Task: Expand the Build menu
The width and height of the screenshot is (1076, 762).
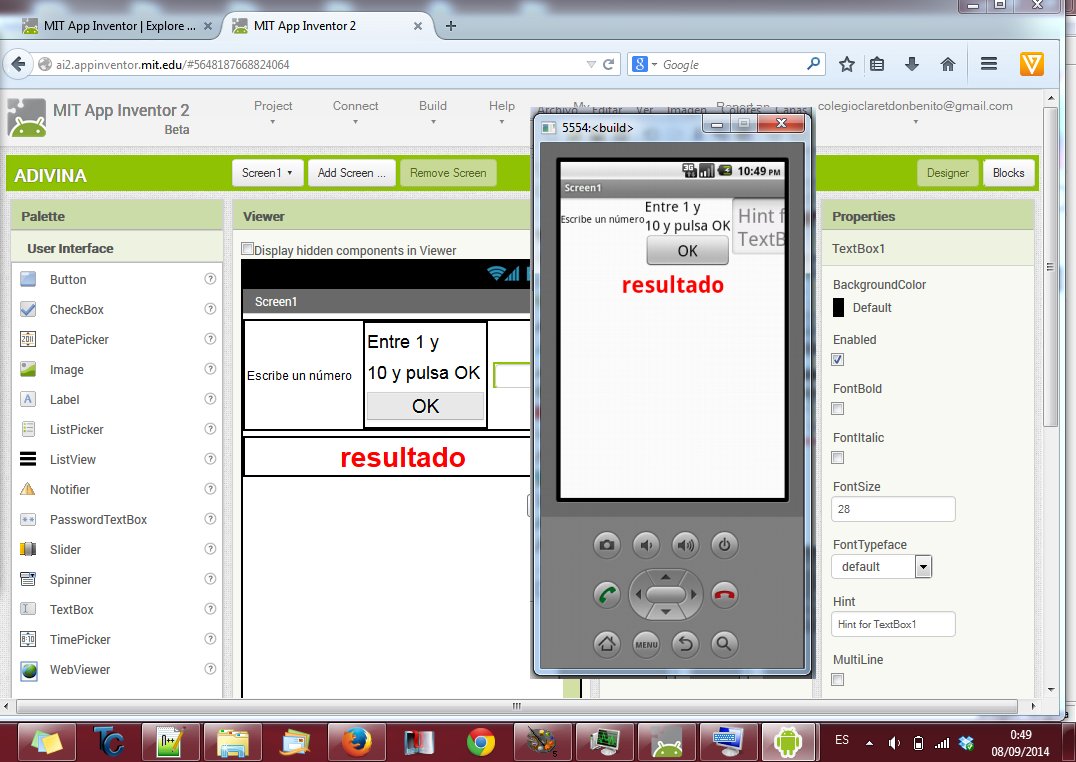Action: pyautogui.click(x=433, y=113)
